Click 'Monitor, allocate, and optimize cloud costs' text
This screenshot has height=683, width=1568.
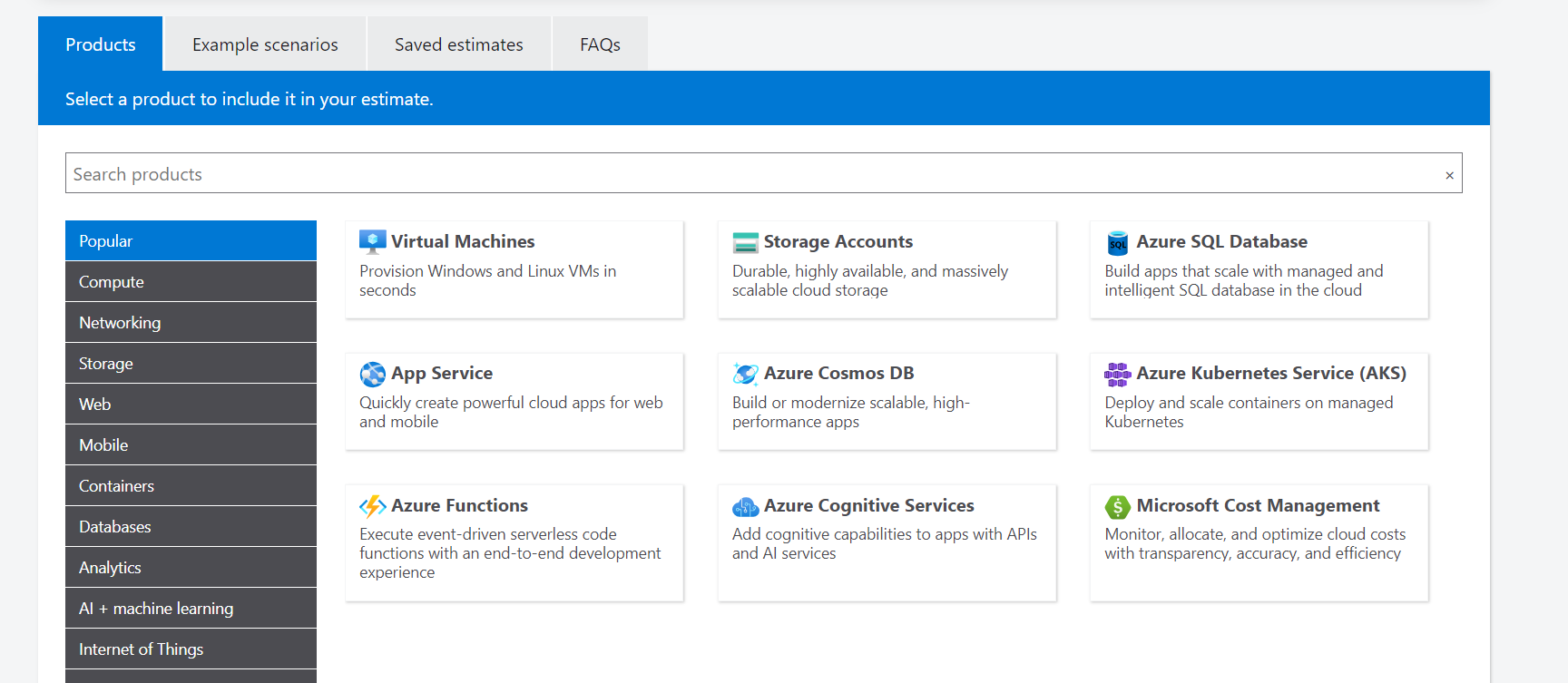pyautogui.click(x=1255, y=543)
